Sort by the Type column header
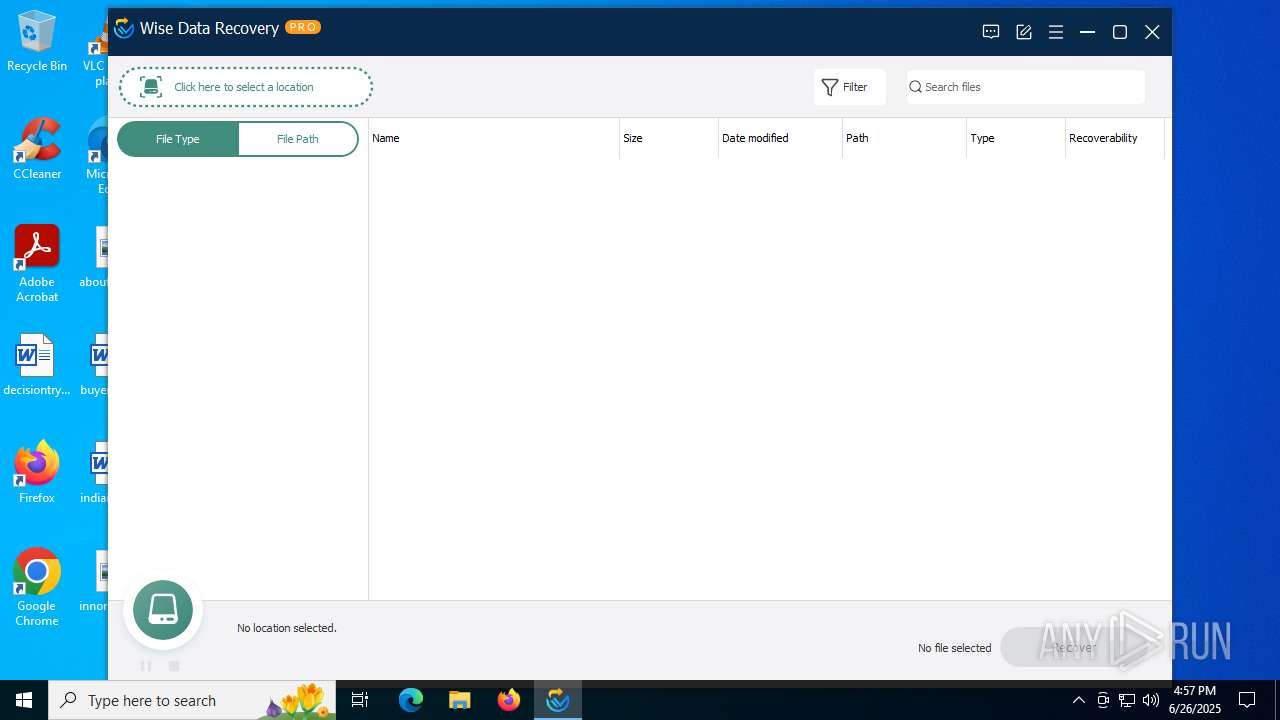Viewport: 1280px width, 720px height. coord(1016,138)
